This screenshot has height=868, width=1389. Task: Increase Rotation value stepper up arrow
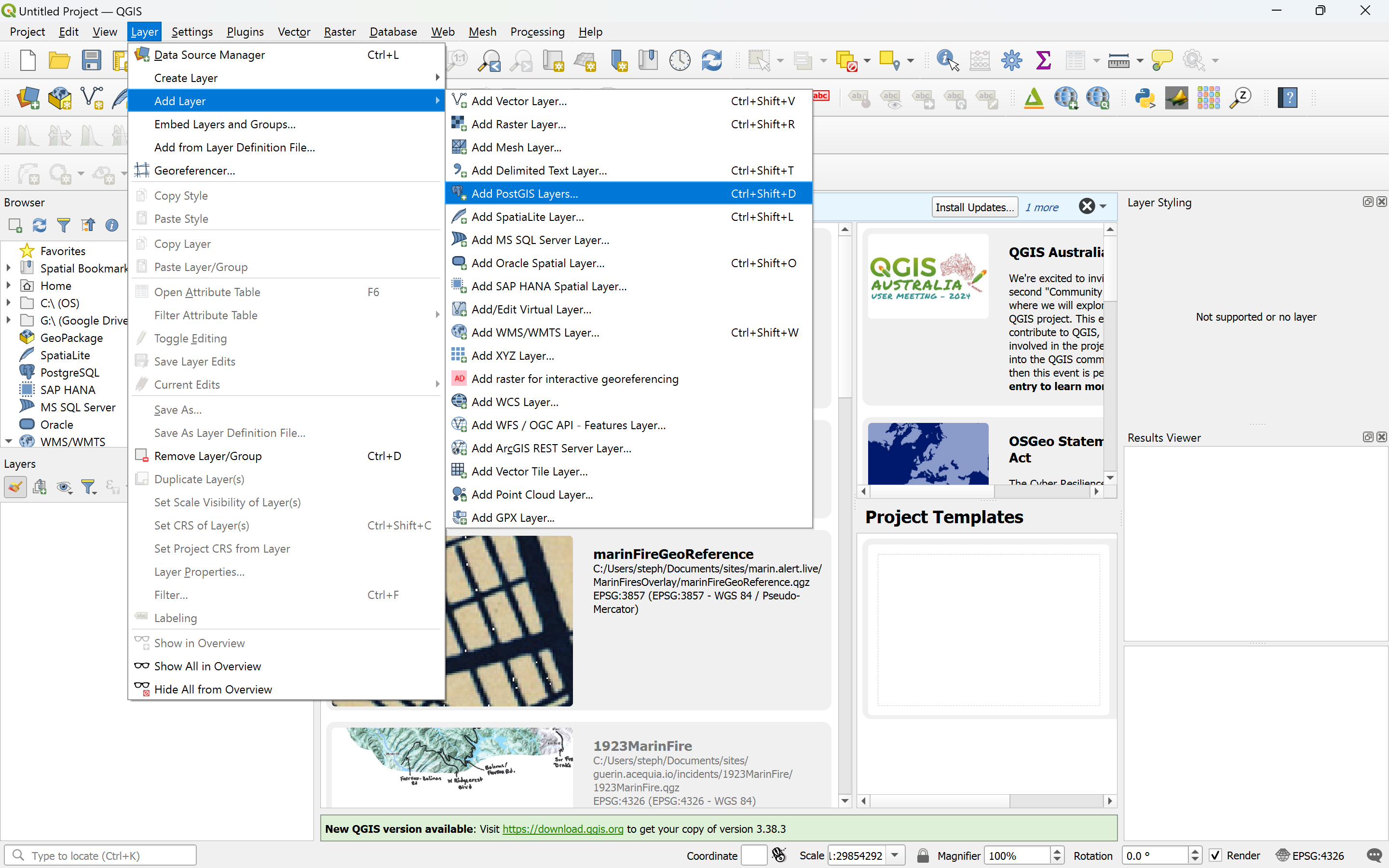tap(1195, 851)
